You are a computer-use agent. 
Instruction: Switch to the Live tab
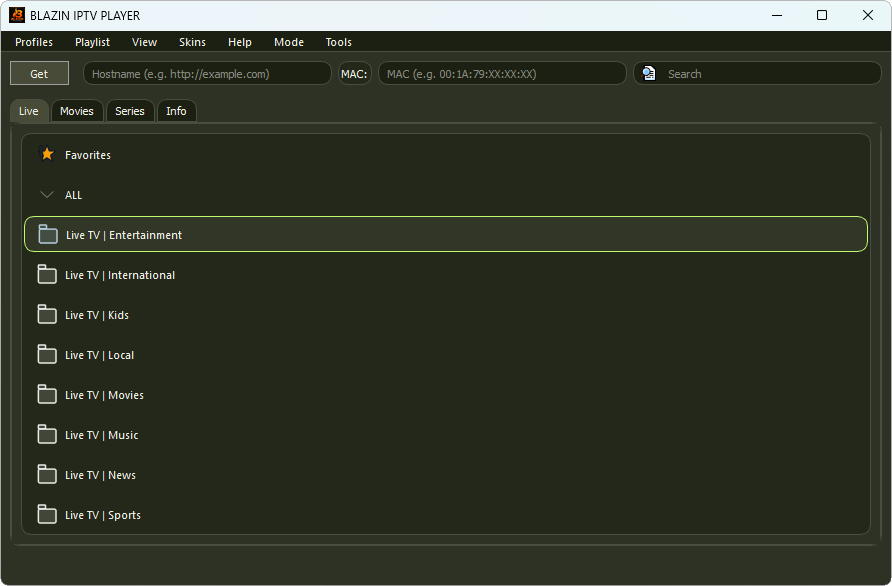point(29,111)
